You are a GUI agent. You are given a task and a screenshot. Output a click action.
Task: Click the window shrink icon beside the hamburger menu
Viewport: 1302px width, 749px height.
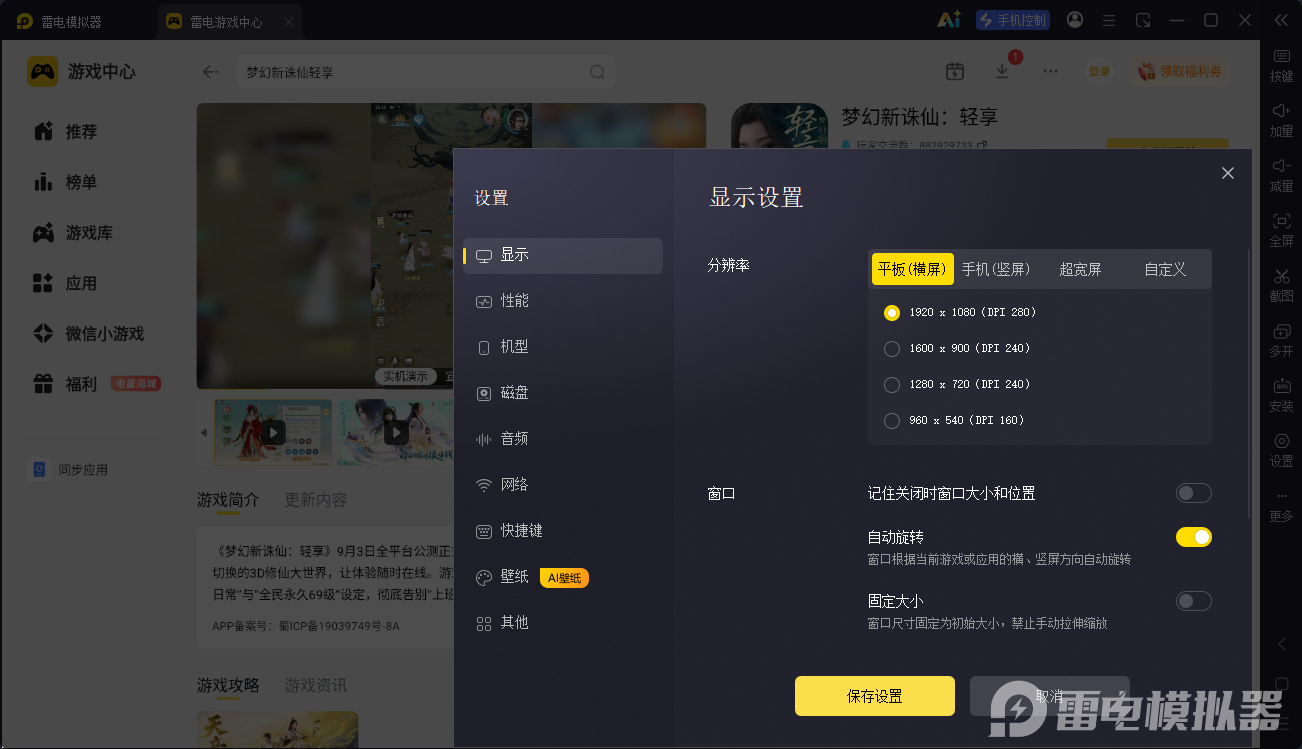point(1143,20)
